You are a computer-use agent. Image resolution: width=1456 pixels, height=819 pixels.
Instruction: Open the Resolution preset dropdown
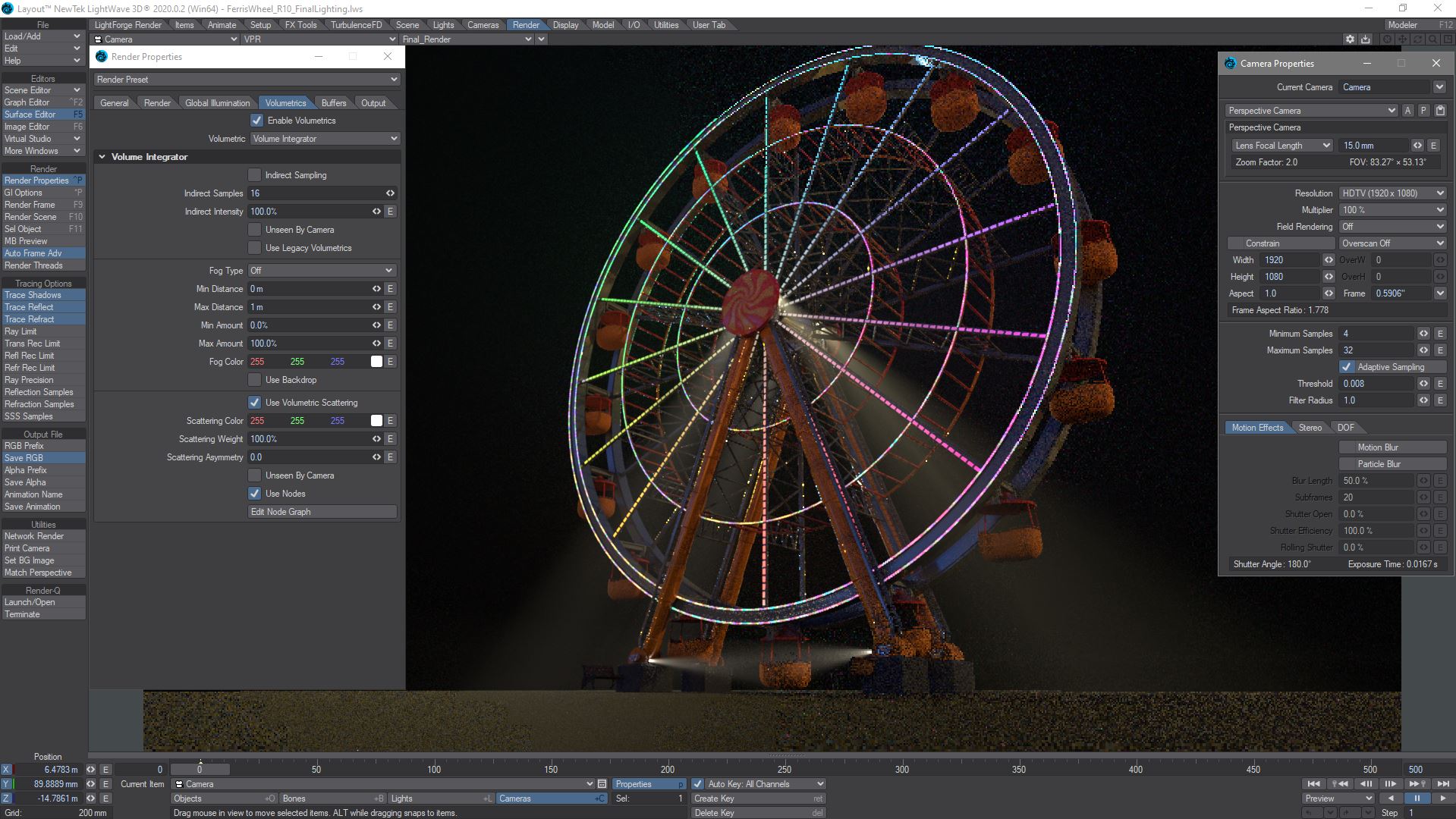pos(1392,193)
